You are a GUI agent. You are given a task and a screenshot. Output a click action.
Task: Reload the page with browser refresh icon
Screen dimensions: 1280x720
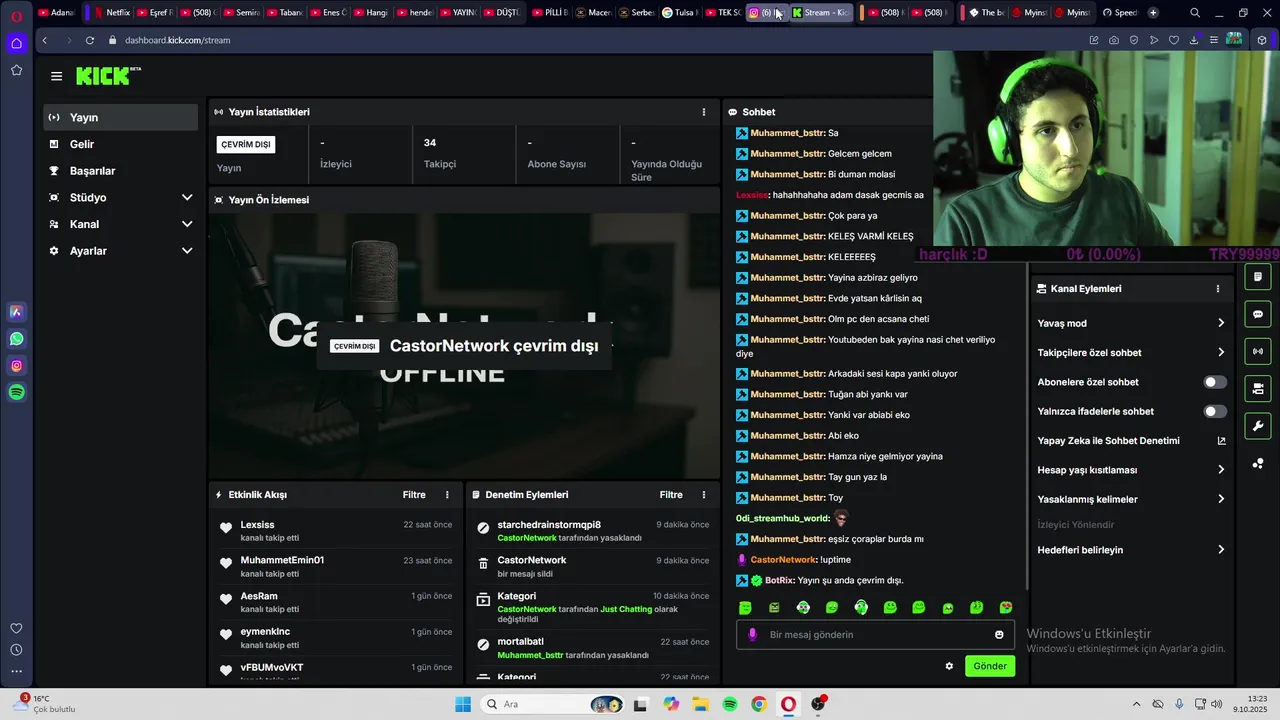click(90, 40)
